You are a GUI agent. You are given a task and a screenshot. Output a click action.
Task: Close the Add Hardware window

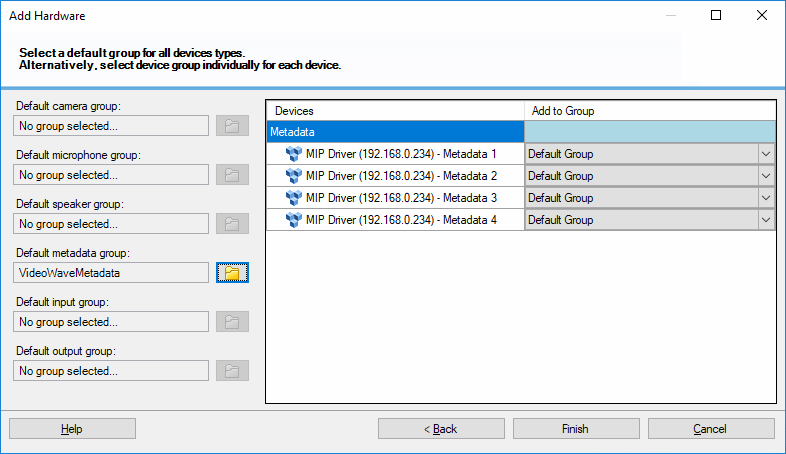(761, 16)
